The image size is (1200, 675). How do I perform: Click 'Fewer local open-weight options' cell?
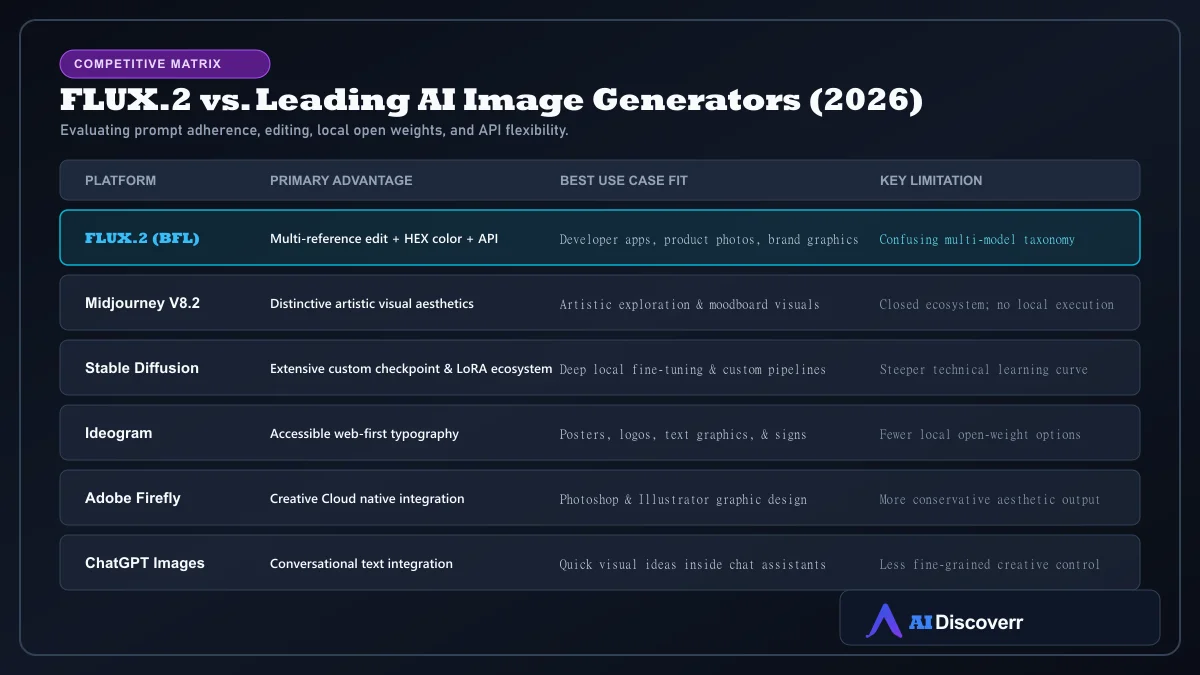click(980, 435)
